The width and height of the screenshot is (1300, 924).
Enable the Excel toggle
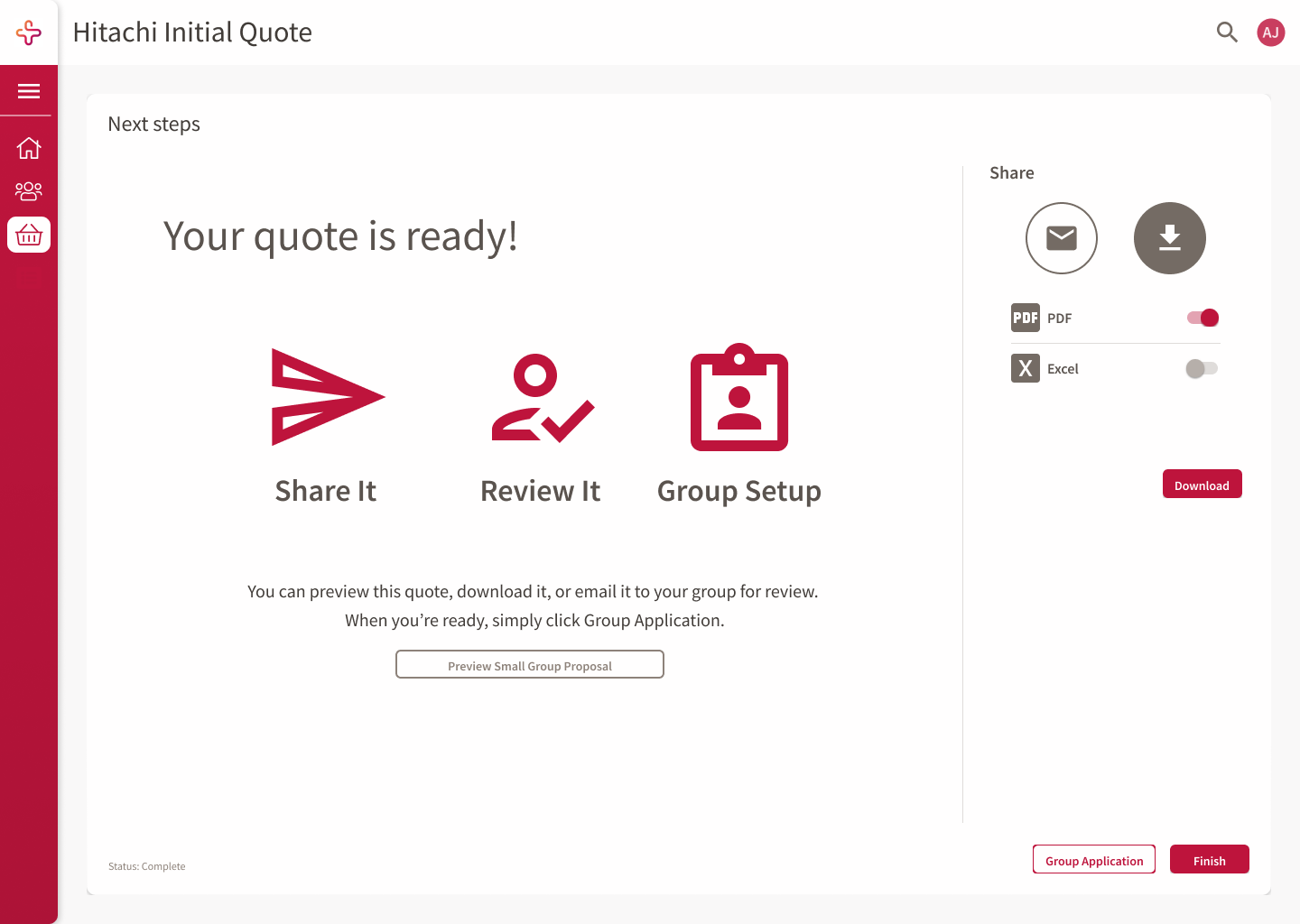click(x=1202, y=368)
